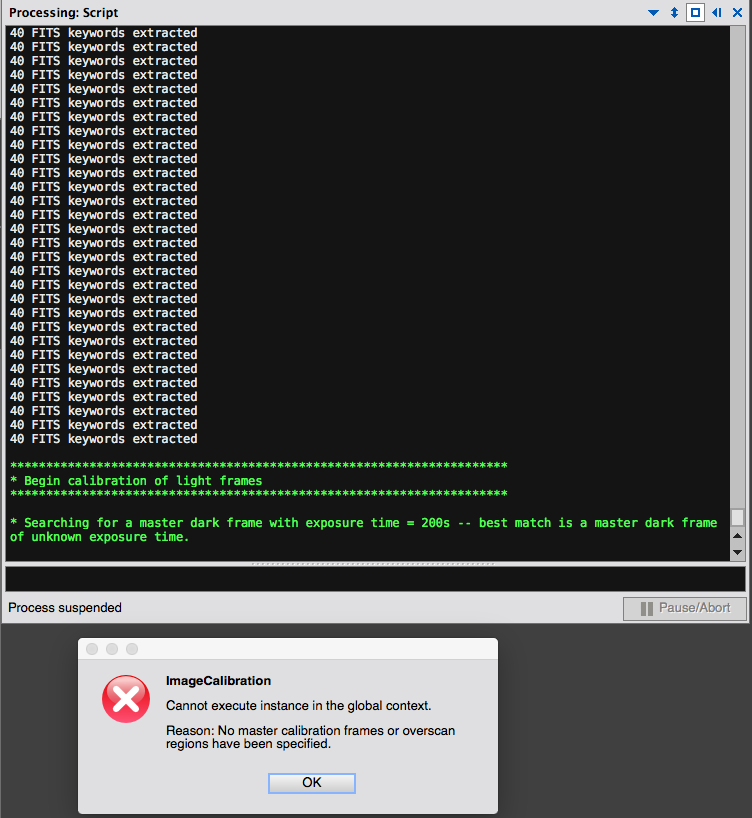Click the scrollbar up arrow

[737, 536]
